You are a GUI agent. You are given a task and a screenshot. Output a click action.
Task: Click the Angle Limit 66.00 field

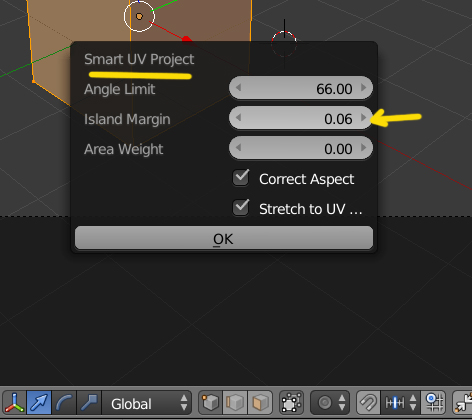point(301,88)
